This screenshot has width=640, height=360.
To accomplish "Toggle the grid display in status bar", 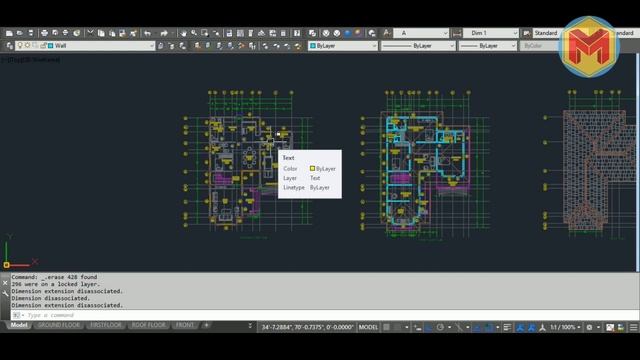I will [x=386, y=327].
